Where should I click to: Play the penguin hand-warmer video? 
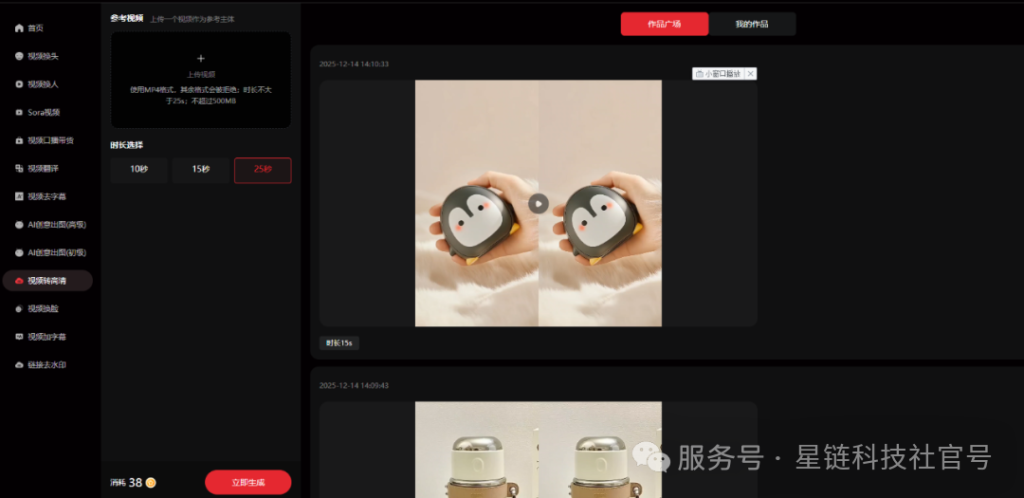(538, 204)
